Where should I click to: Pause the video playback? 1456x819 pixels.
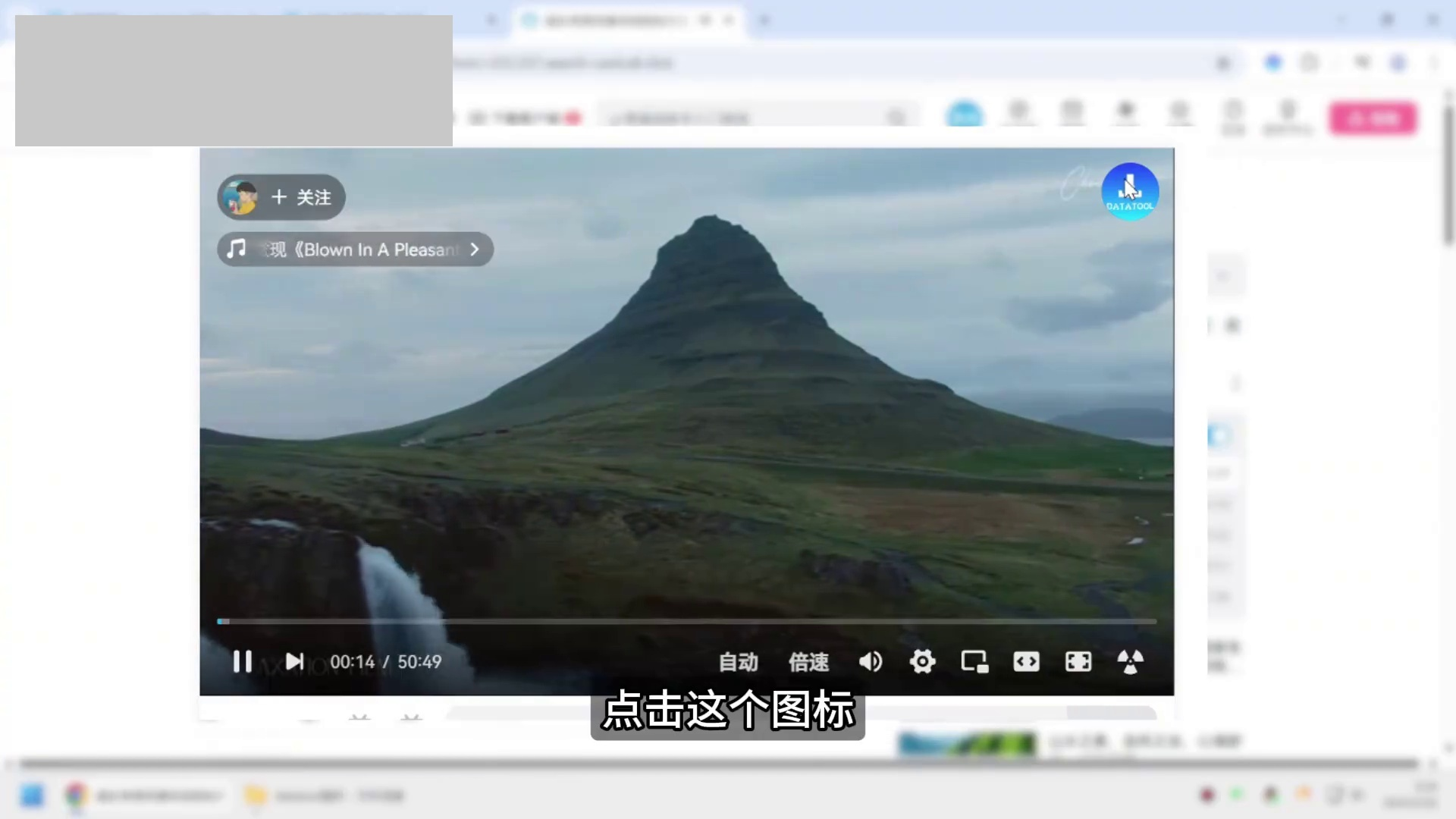click(242, 661)
